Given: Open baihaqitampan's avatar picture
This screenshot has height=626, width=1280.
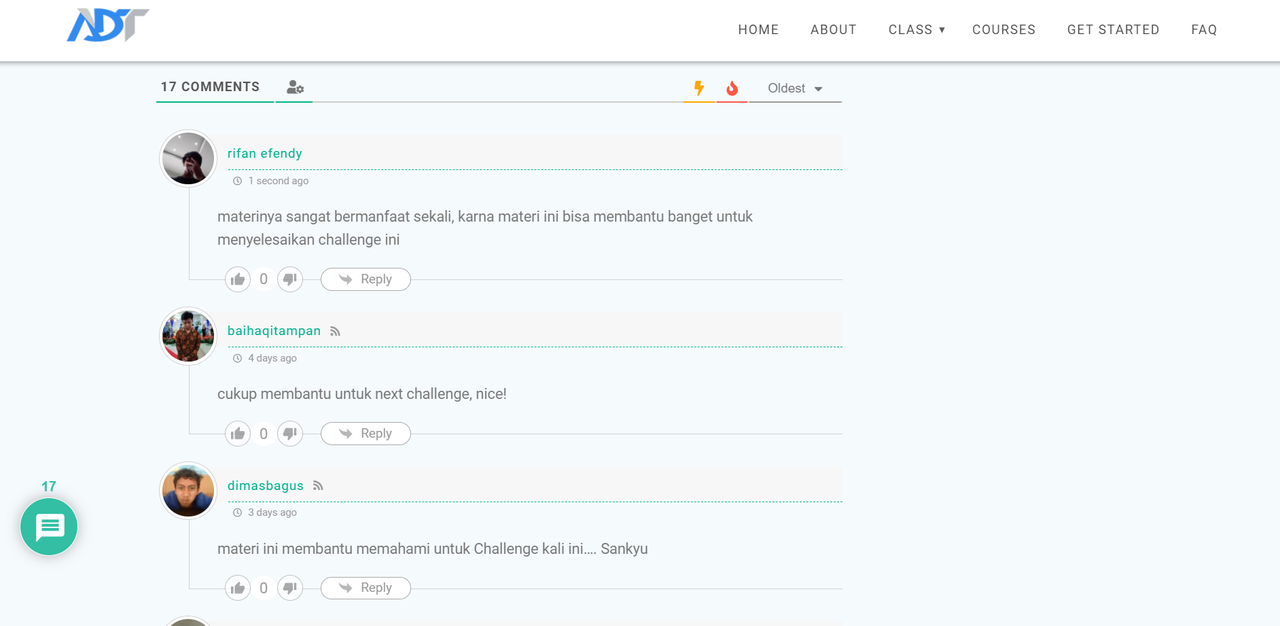Looking at the screenshot, I should [x=188, y=335].
